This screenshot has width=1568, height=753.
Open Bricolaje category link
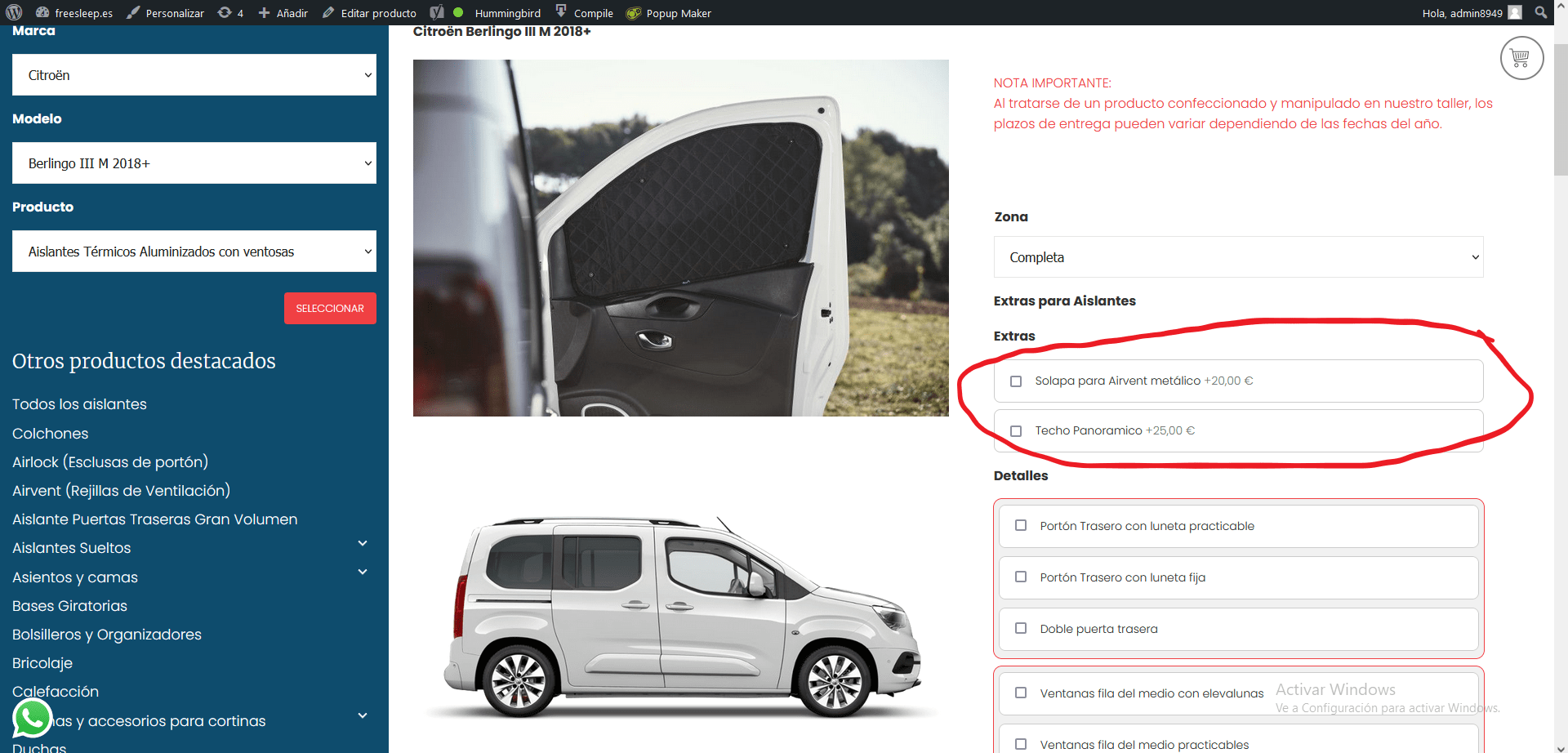42,663
